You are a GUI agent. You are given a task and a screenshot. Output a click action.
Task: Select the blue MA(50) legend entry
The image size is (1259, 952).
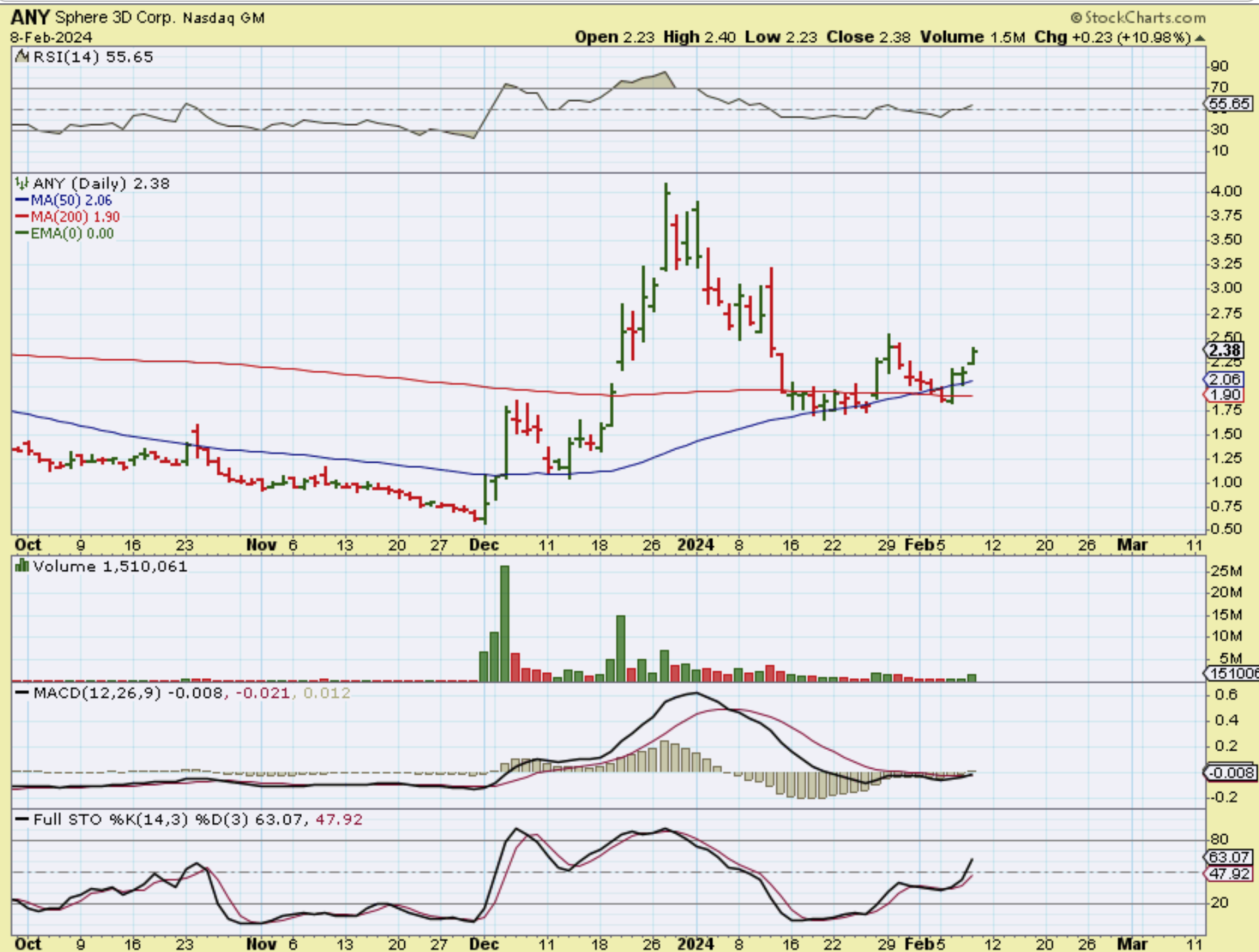(x=64, y=200)
